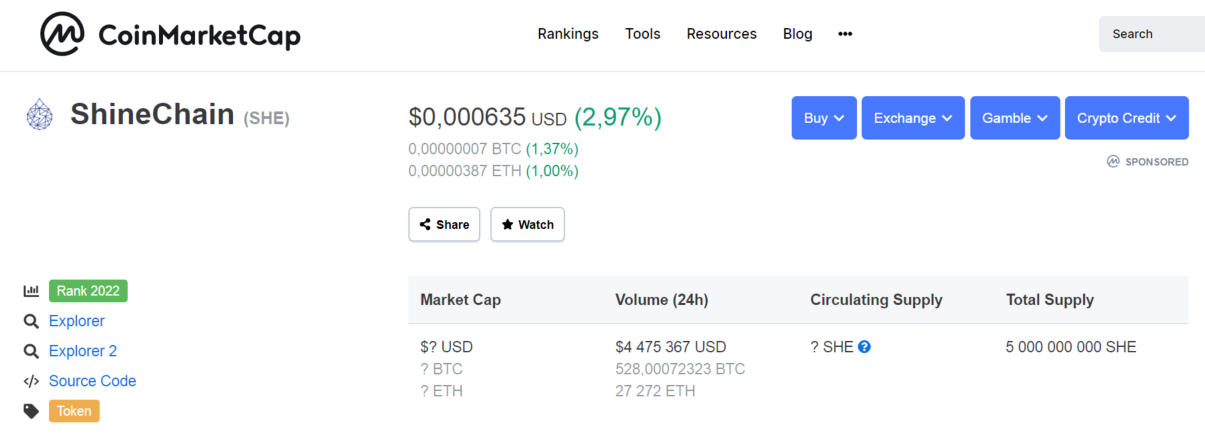This screenshot has width=1205, height=435.
Task: Click the (2,97%) price change
Action: click(x=617, y=118)
